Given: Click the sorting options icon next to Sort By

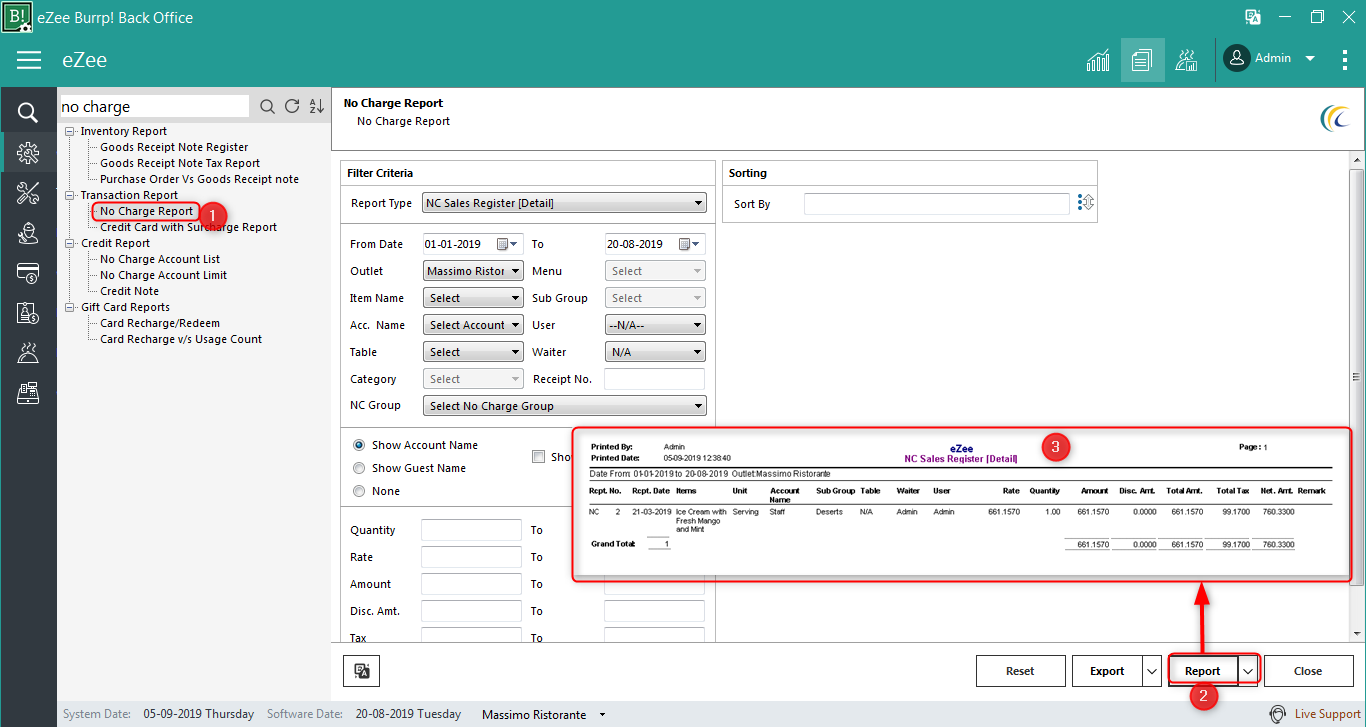Looking at the screenshot, I should 1087,203.
